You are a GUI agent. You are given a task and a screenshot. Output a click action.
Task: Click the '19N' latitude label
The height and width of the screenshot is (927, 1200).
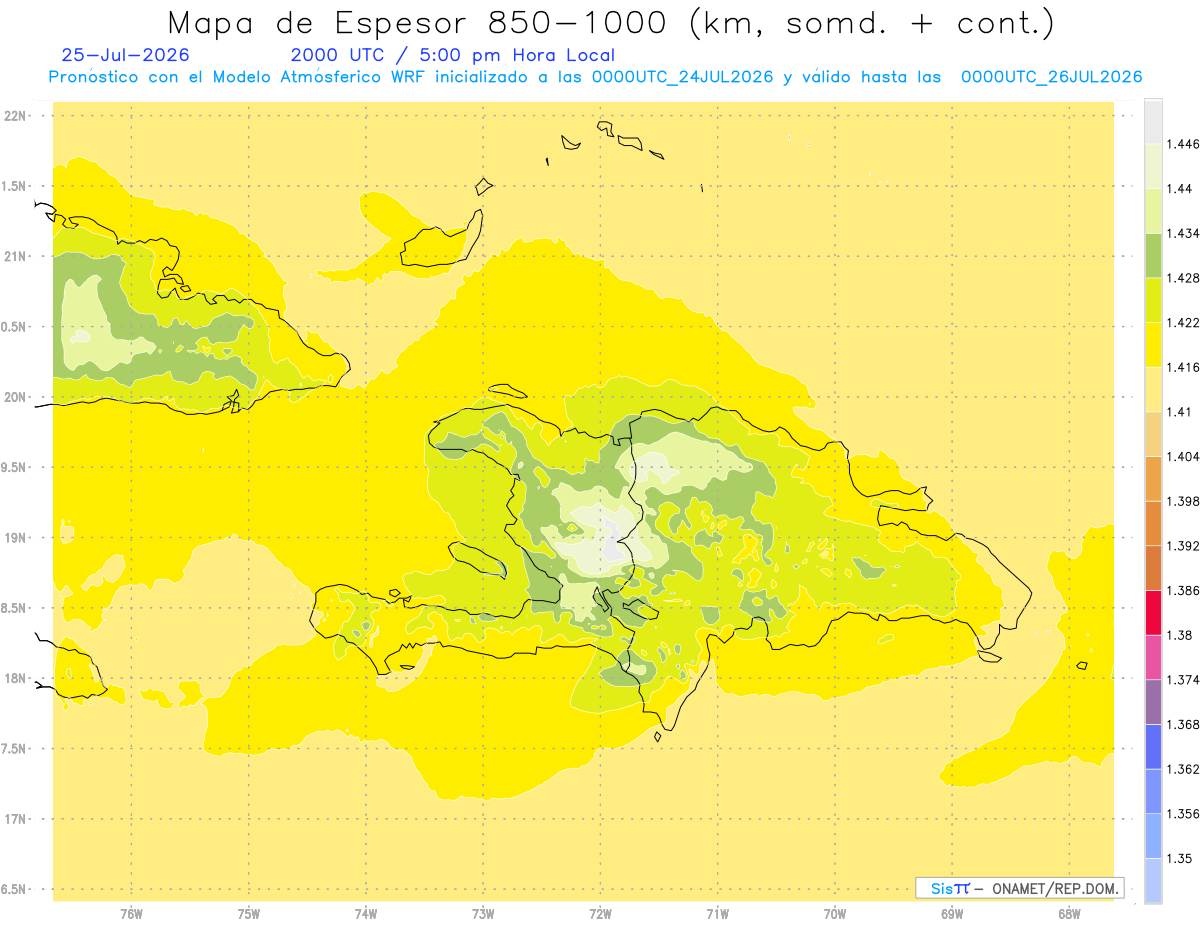click(14, 538)
